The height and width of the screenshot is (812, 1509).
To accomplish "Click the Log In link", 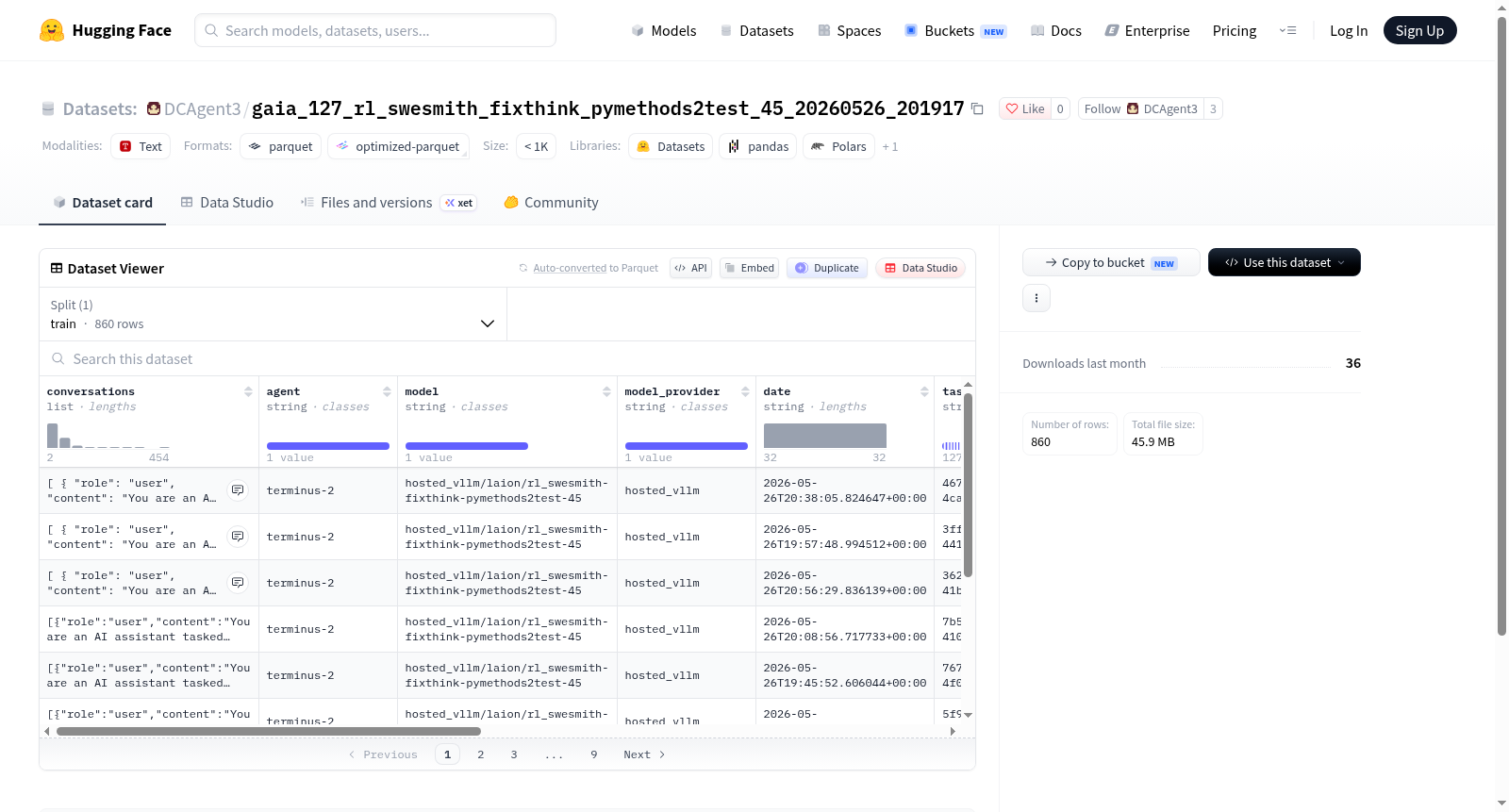I will coord(1349,30).
